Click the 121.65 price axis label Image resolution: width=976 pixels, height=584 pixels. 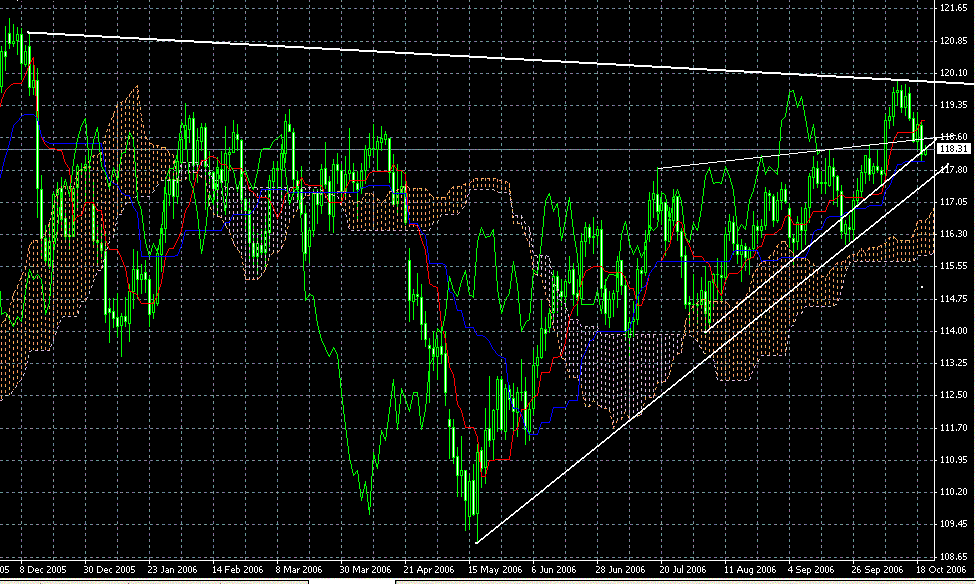(x=953, y=7)
